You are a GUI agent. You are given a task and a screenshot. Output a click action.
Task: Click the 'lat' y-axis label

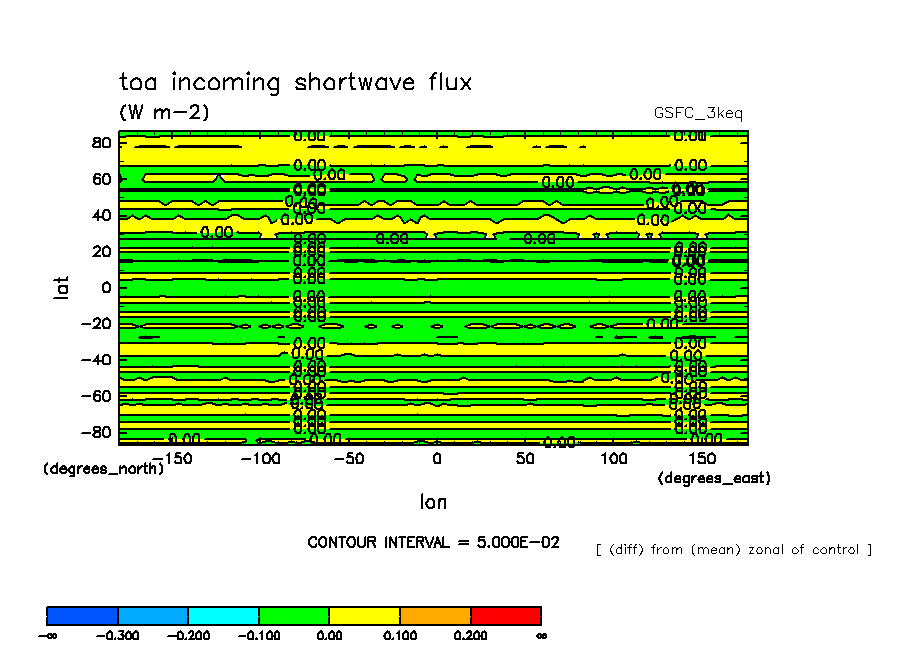(x=61, y=287)
